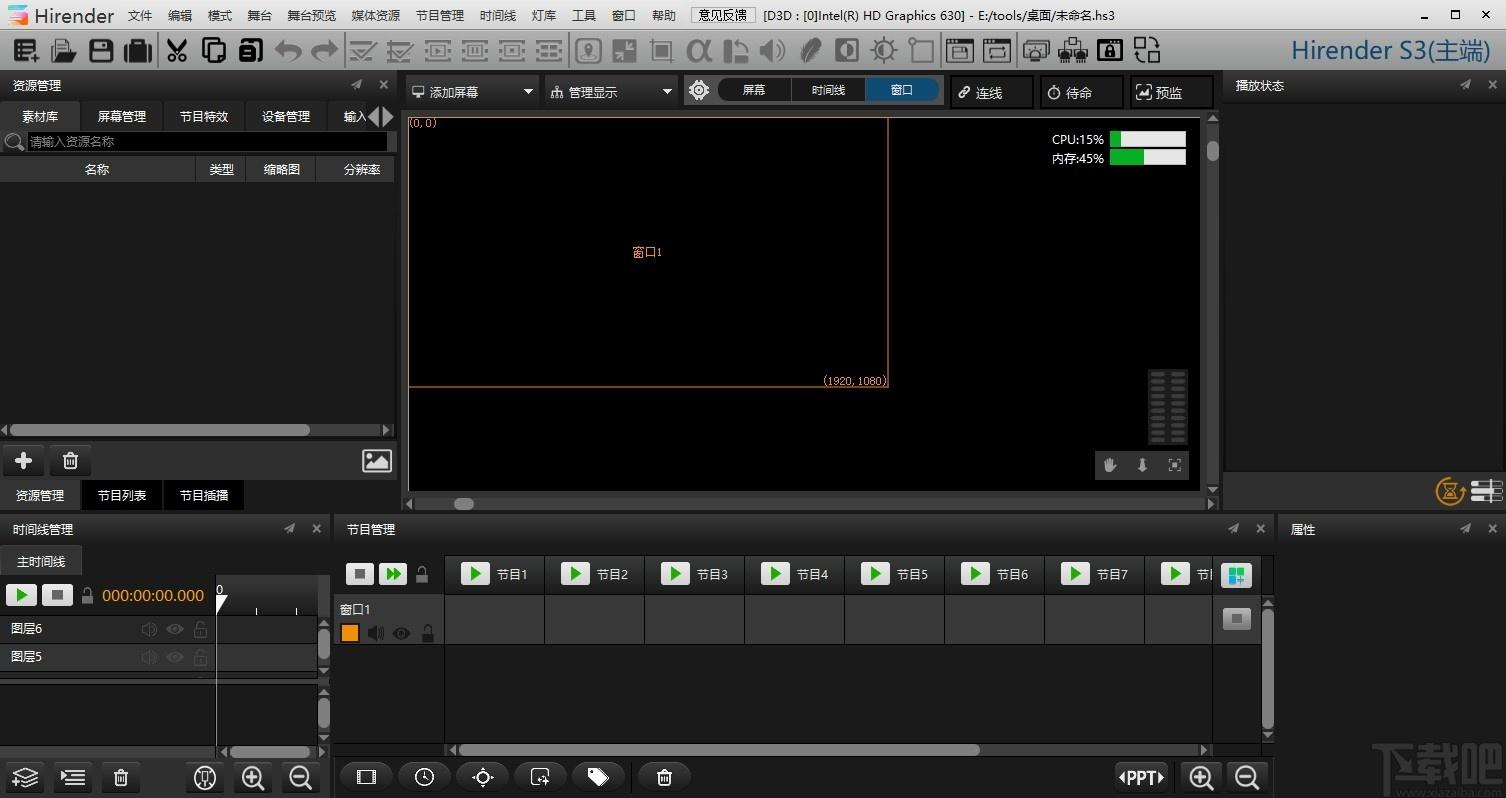1506x798 pixels.
Task: Delete resource using trash icon in 资源管理
Action: point(70,461)
